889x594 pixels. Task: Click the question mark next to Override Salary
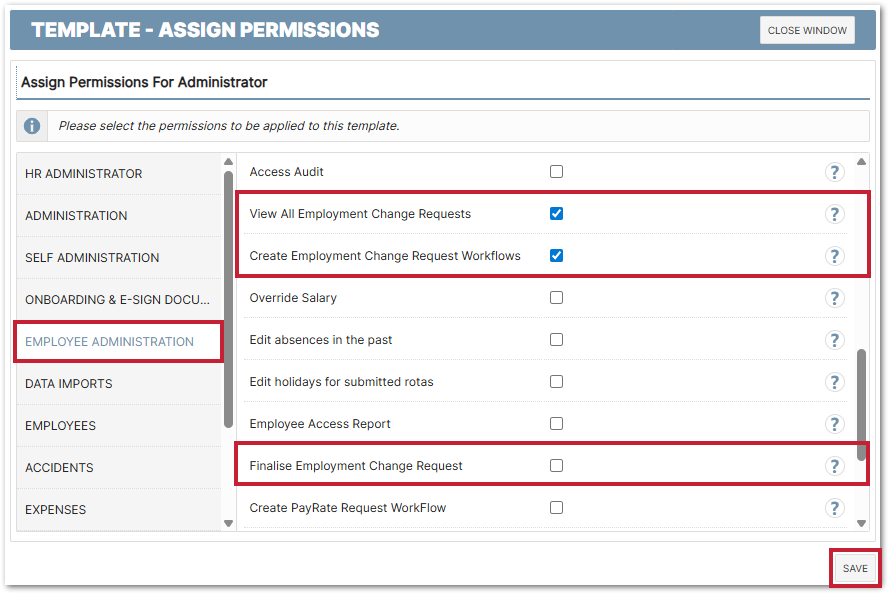pos(834,298)
